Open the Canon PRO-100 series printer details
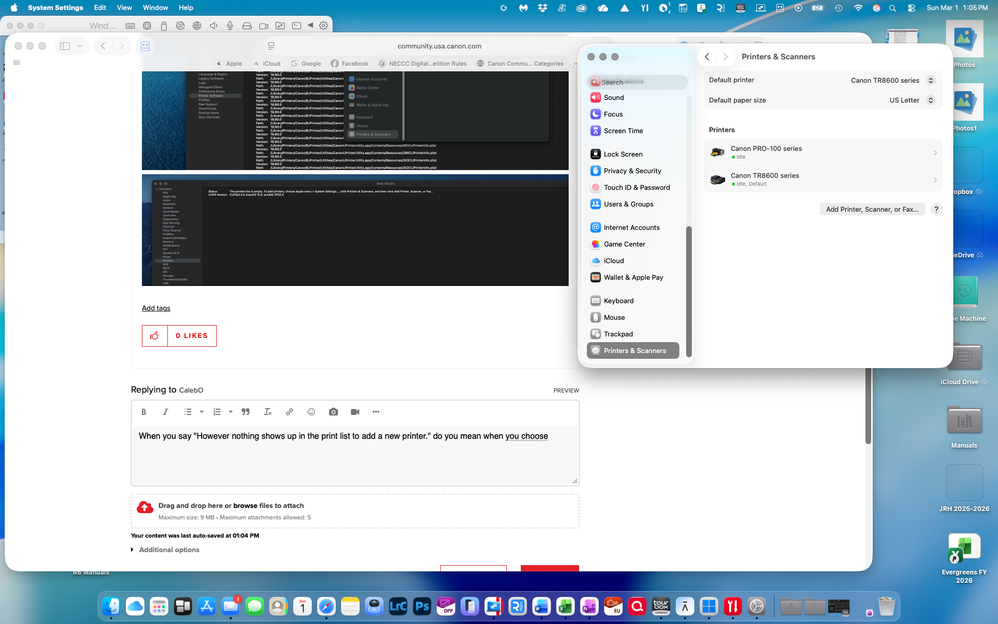The height and width of the screenshot is (624, 998). click(x=823, y=152)
